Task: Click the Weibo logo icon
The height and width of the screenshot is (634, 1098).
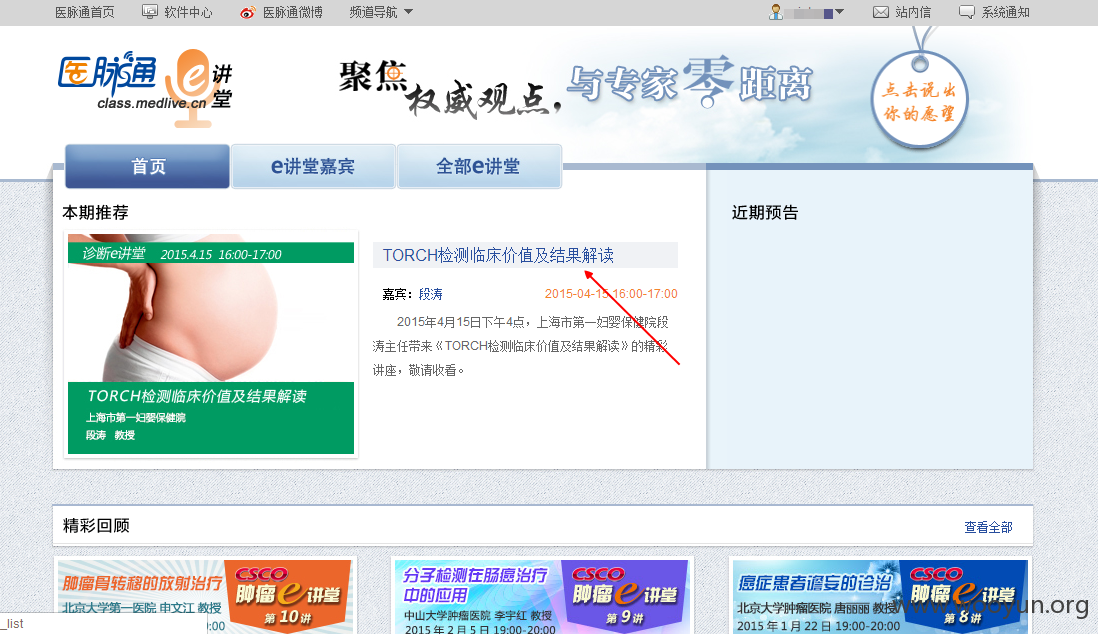Action: (247, 13)
